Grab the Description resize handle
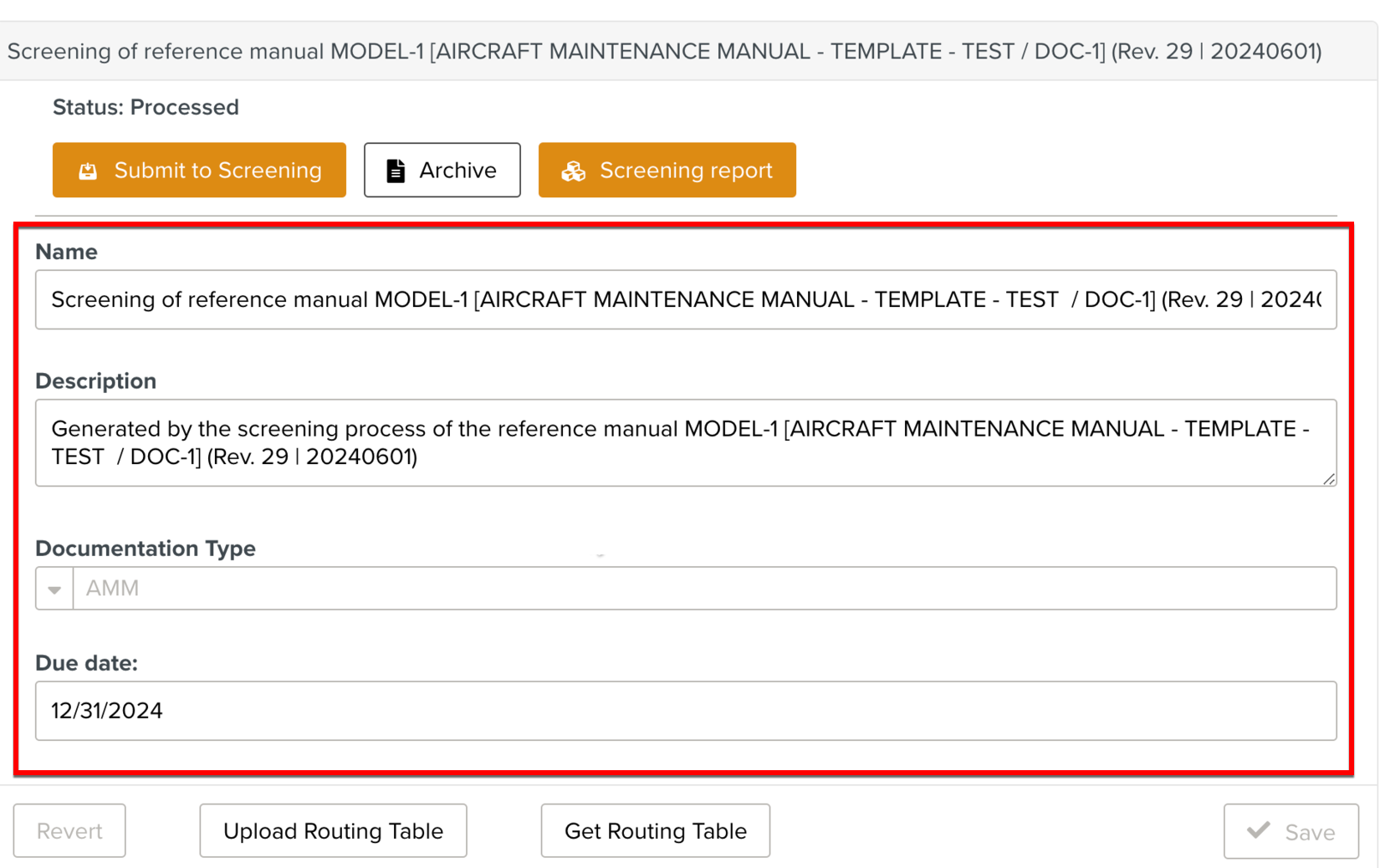 (x=1329, y=479)
